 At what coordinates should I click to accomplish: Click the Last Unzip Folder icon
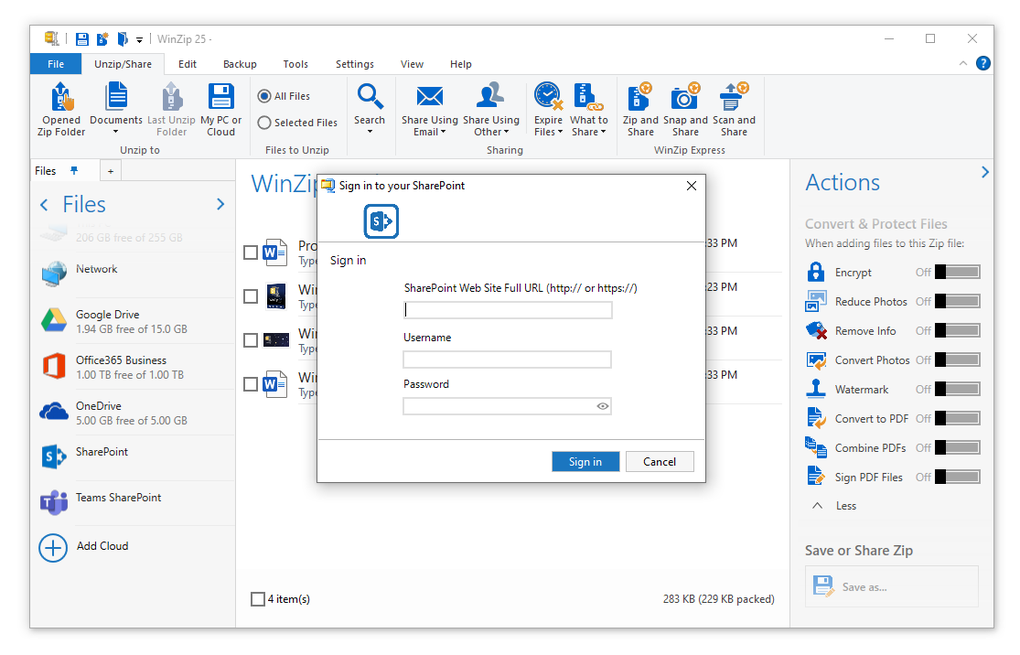(171, 97)
